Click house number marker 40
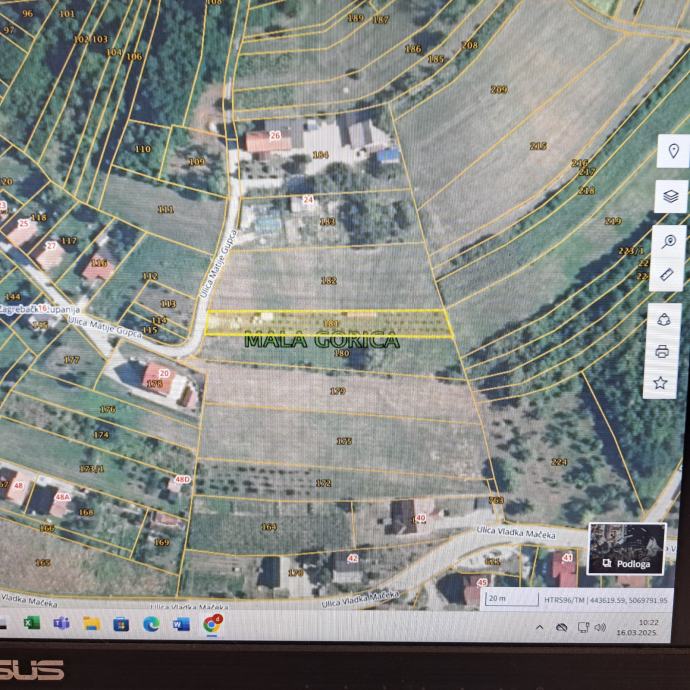This screenshot has height=690, width=690. [x=420, y=518]
